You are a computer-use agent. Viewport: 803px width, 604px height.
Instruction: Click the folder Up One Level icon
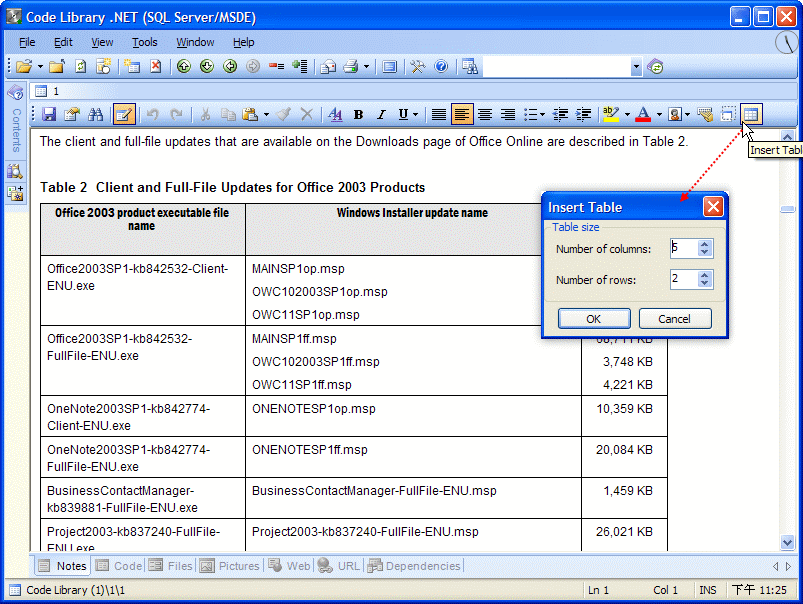point(57,67)
